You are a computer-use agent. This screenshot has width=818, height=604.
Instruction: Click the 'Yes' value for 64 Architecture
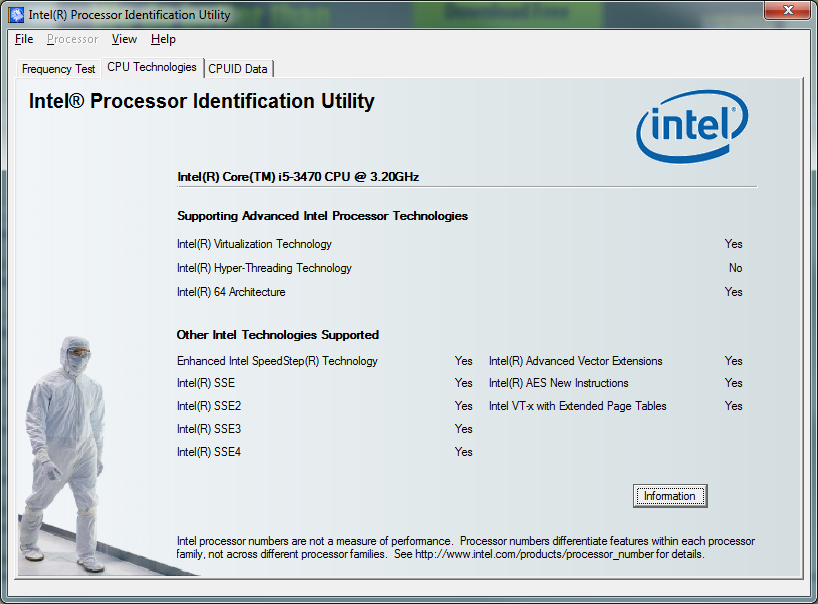(x=733, y=292)
